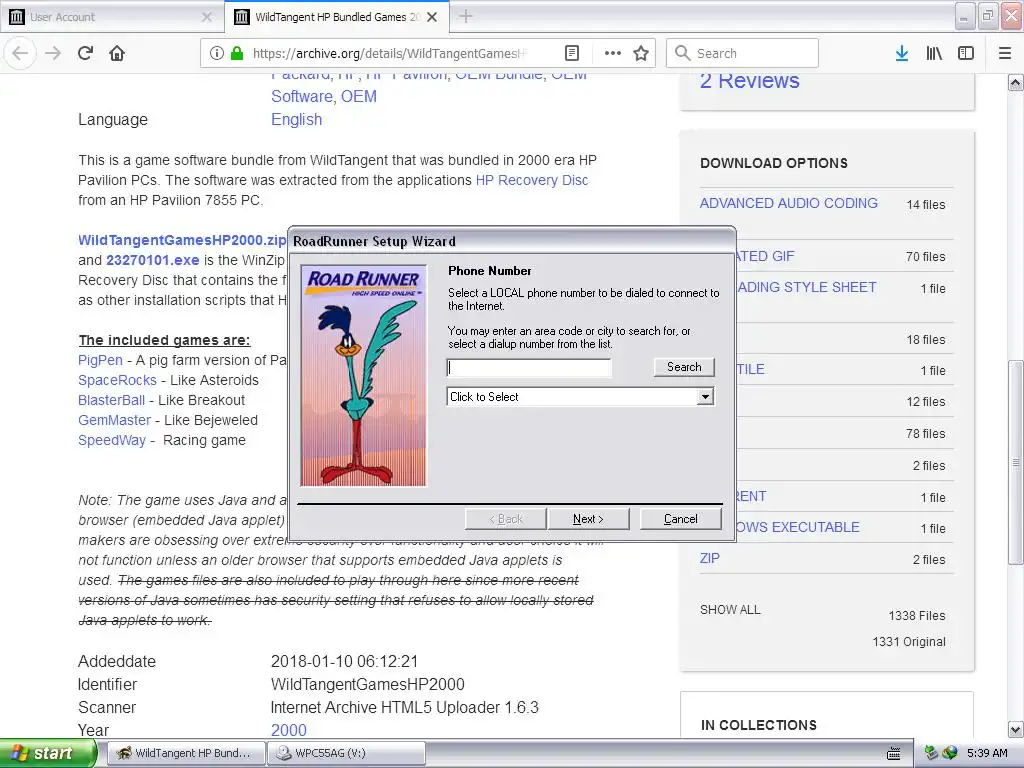Click the 1338 Files count
Viewport: 1024px width, 768px height.
point(917,615)
